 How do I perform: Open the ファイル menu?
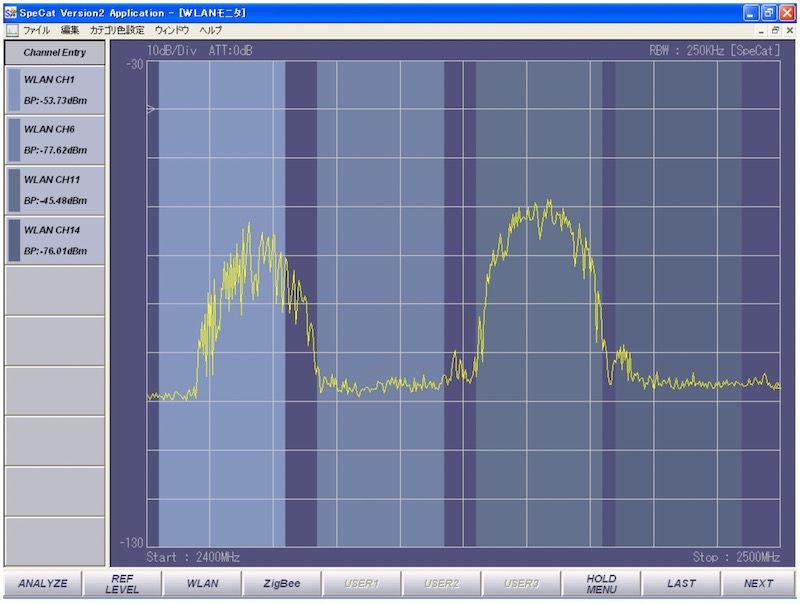(x=36, y=30)
